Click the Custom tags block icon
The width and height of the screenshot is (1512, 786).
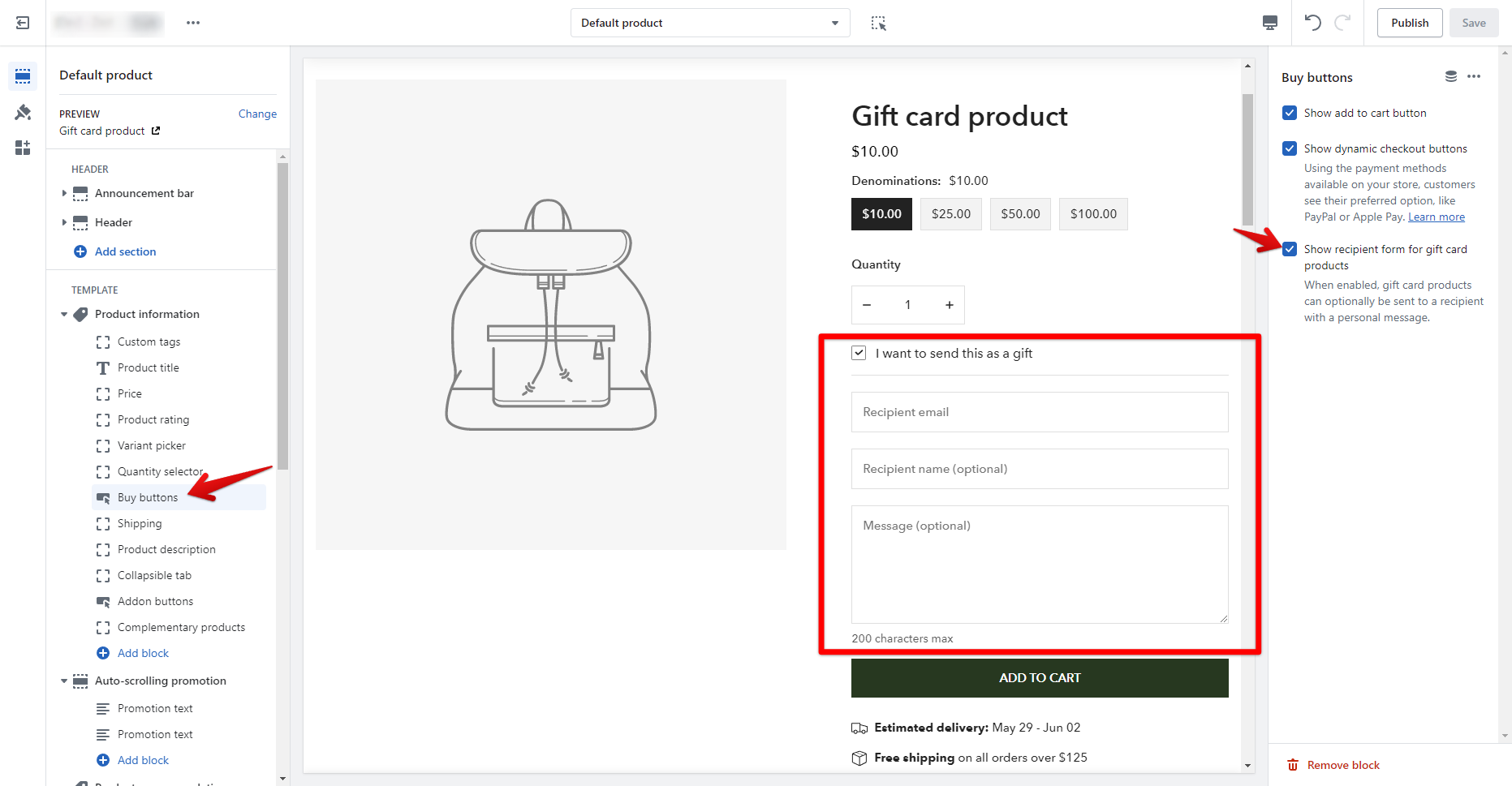tap(103, 342)
